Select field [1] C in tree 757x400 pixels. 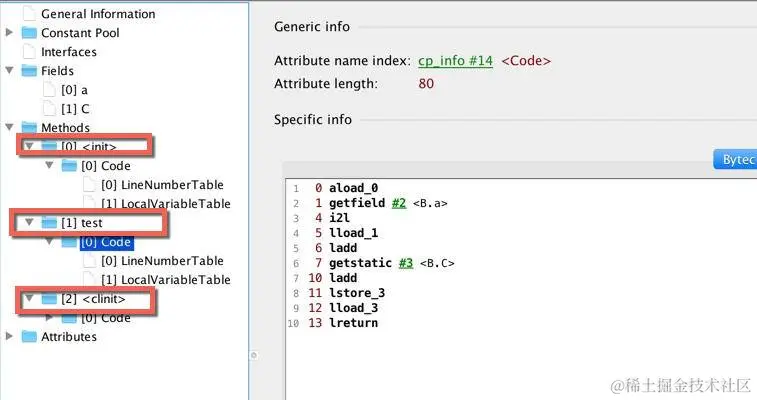pyautogui.click(x=75, y=109)
